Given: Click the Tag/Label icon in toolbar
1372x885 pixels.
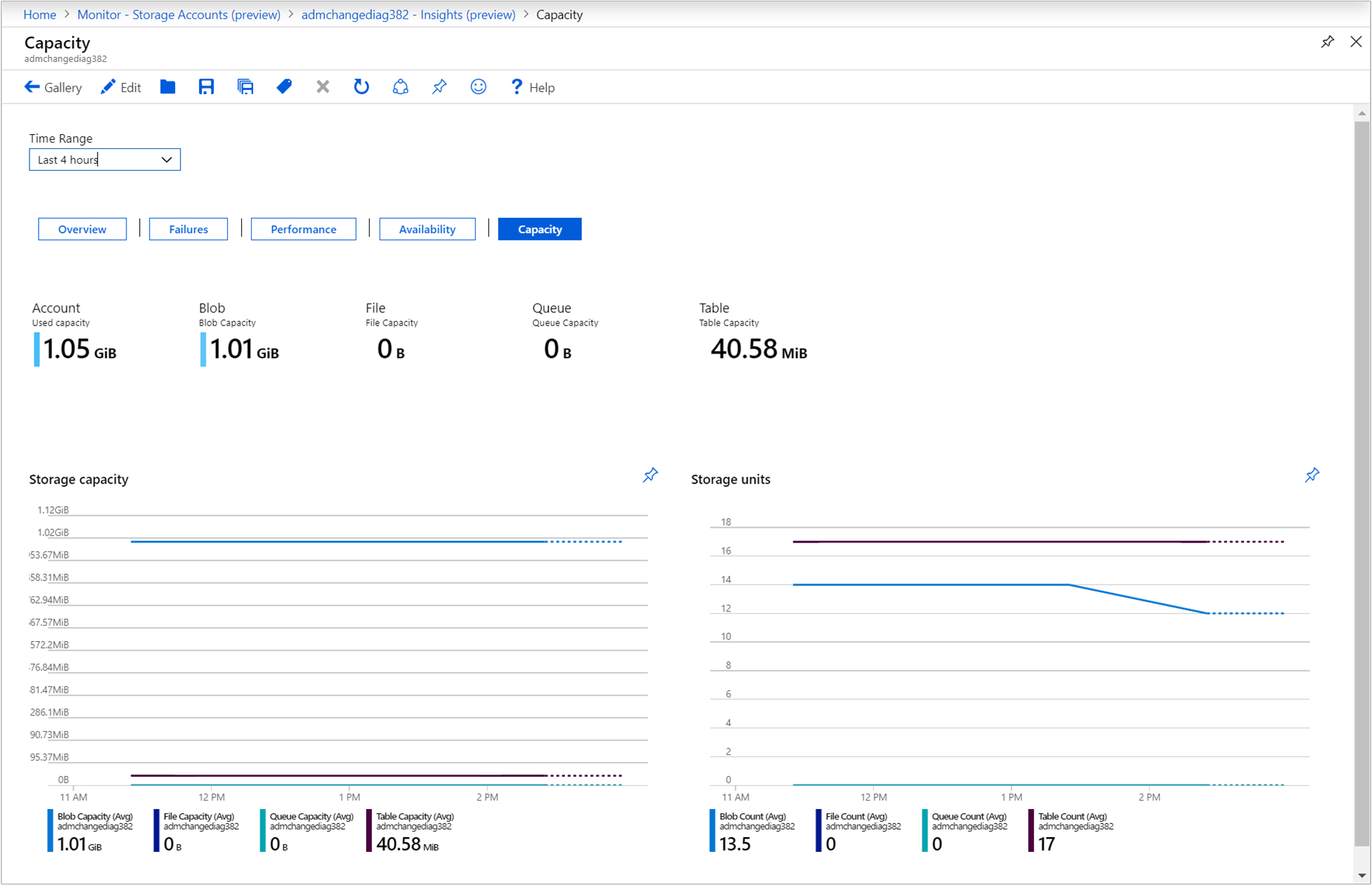Looking at the screenshot, I should coord(284,87).
